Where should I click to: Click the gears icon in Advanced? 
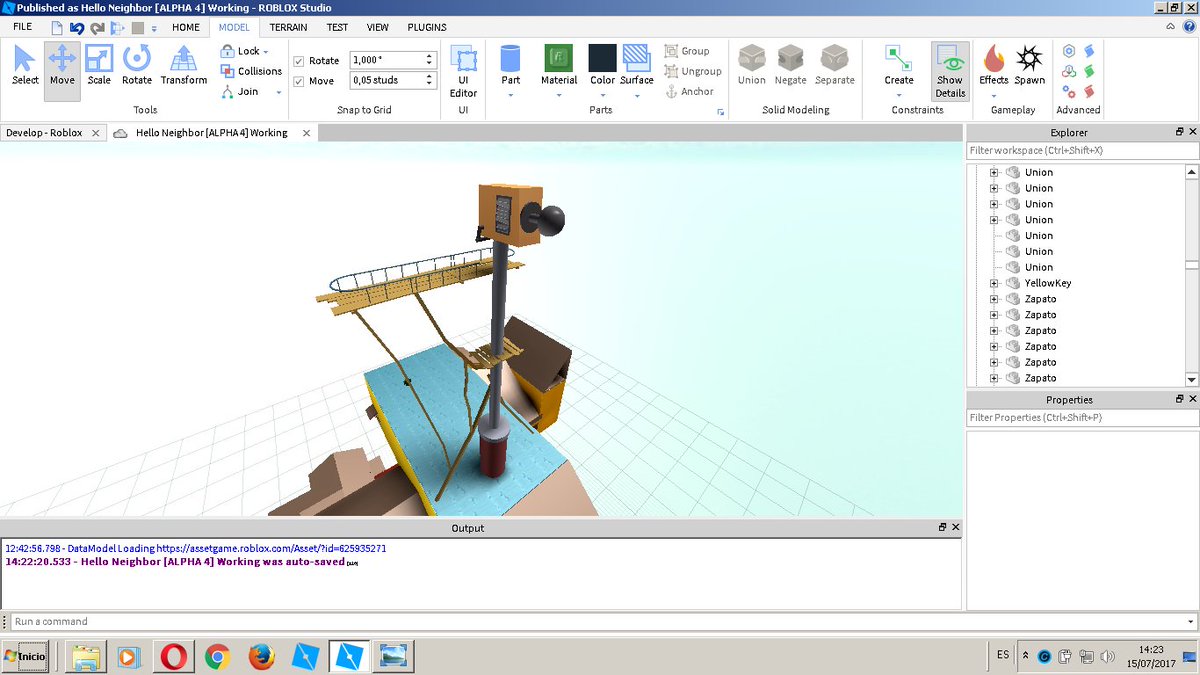[x=1069, y=91]
